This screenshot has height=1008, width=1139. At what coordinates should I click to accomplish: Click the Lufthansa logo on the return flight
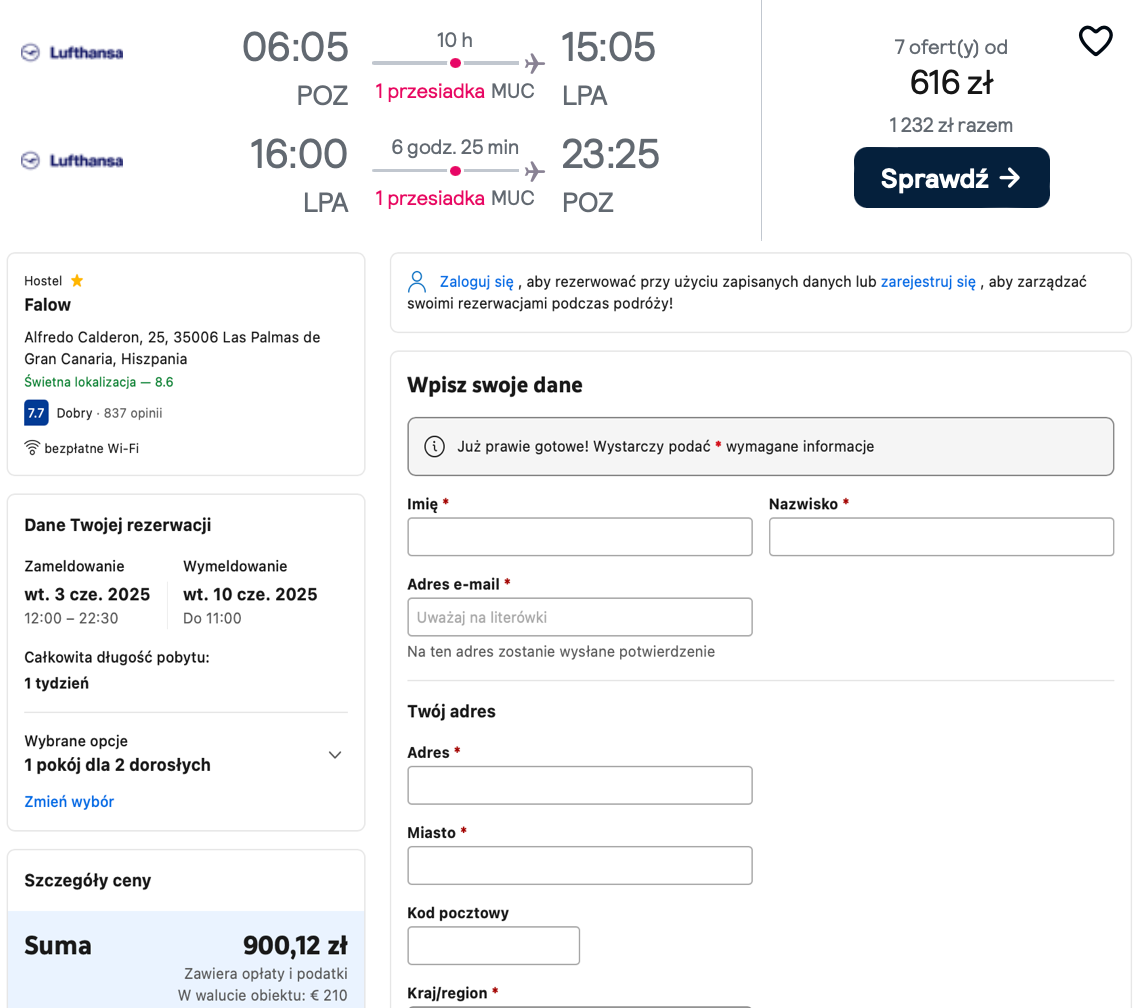tap(72, 160)
